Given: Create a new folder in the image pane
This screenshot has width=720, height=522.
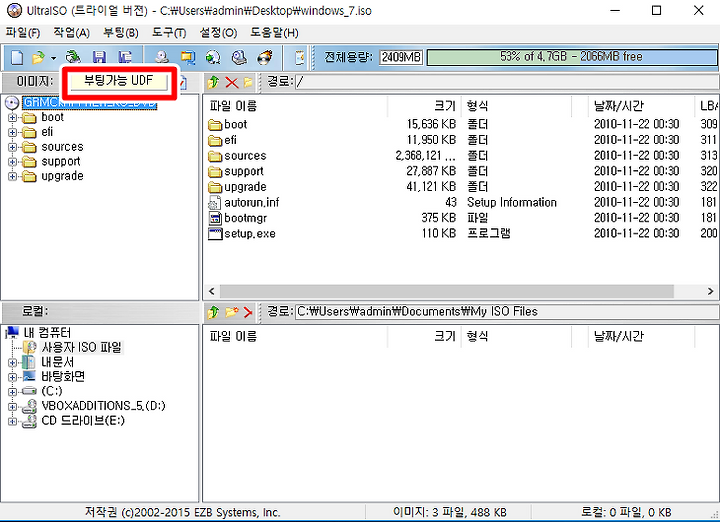Looking at the screenshot, I should (248, 83).
